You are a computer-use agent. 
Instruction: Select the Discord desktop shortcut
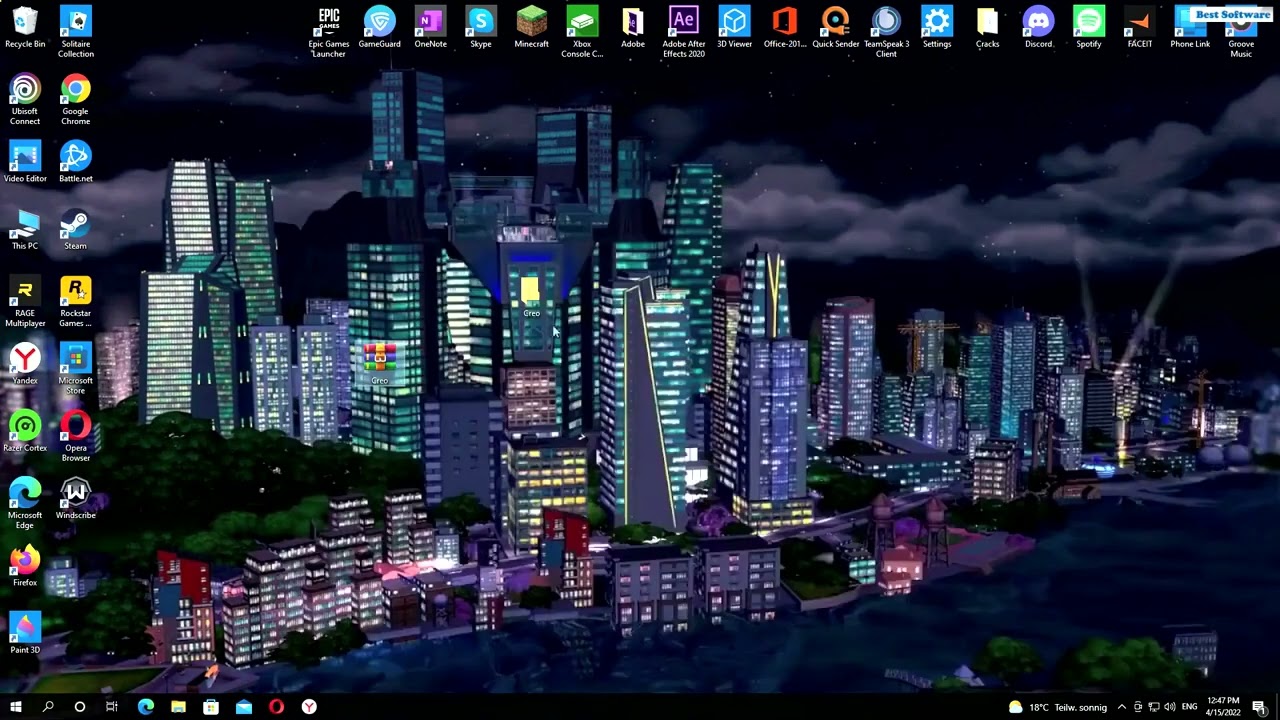click(x=1038, y=28)
